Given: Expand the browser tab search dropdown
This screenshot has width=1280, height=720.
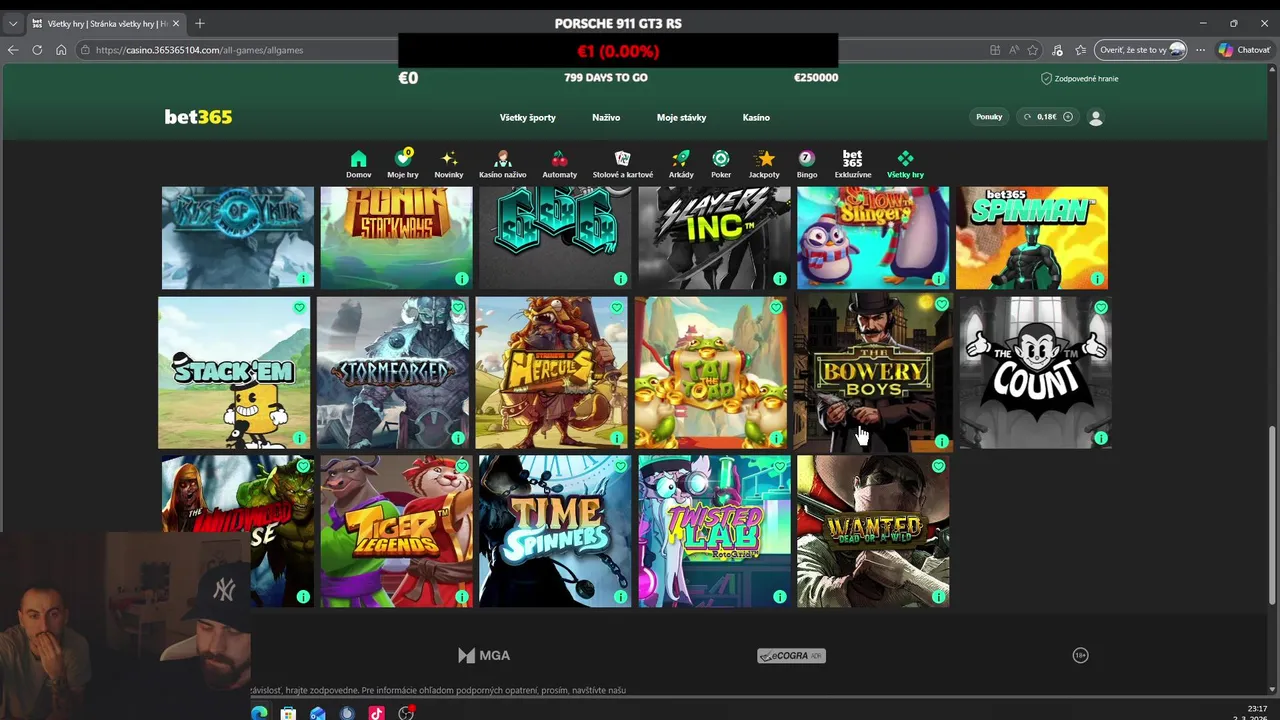Looking at the screenshot, I should (x=13, y=23).
